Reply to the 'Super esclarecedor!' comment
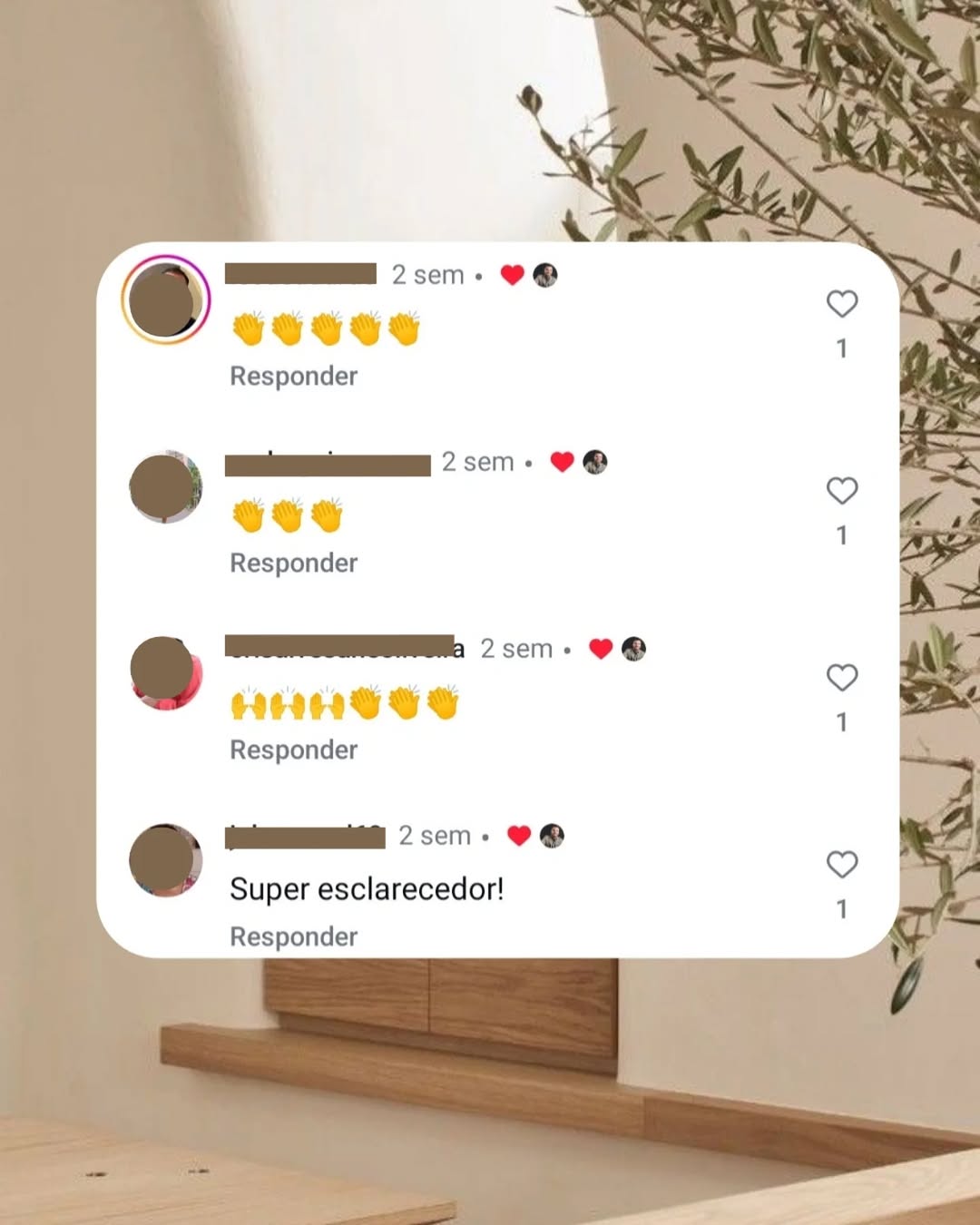The width and height of the screenshot is (980, 1225). pyautogui.click(x=293, y=936)
